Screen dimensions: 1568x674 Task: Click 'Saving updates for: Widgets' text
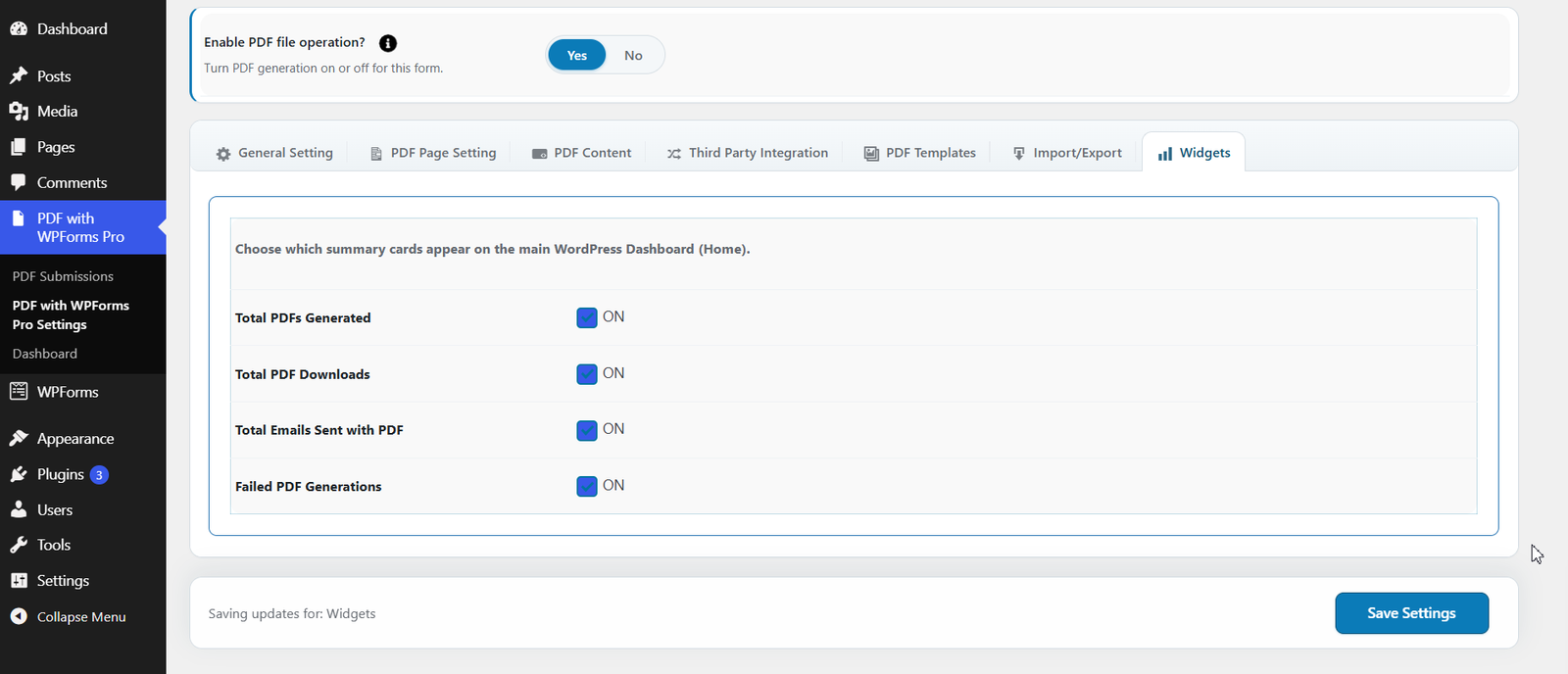292,614
